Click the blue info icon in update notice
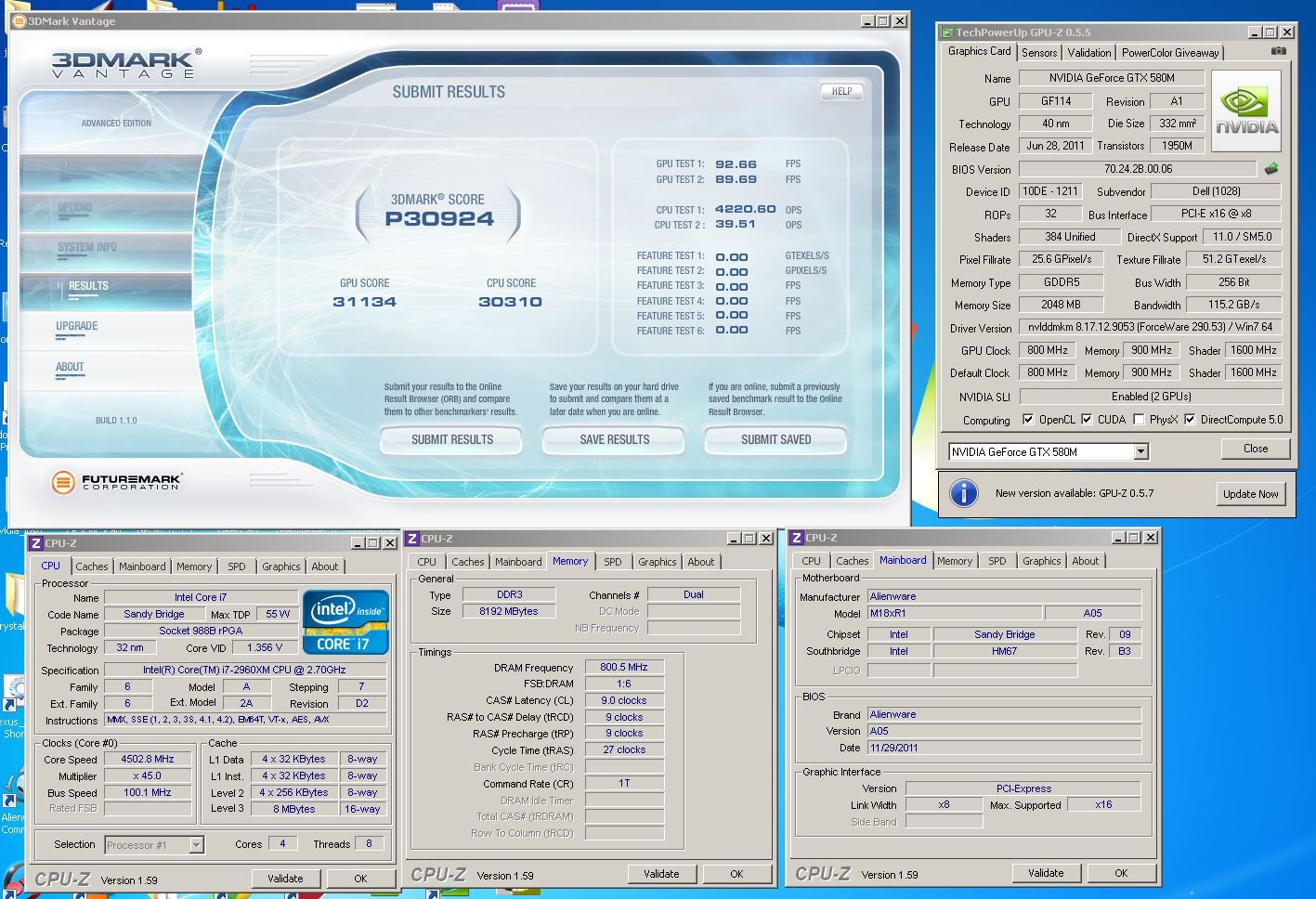Viewport: 1316px width, 899px height. 964,493
